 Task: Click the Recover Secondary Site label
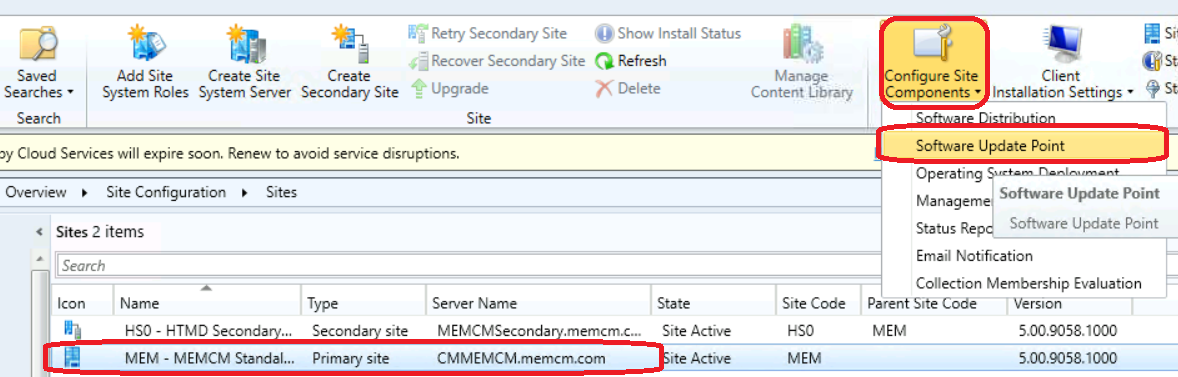click(508, 61)
